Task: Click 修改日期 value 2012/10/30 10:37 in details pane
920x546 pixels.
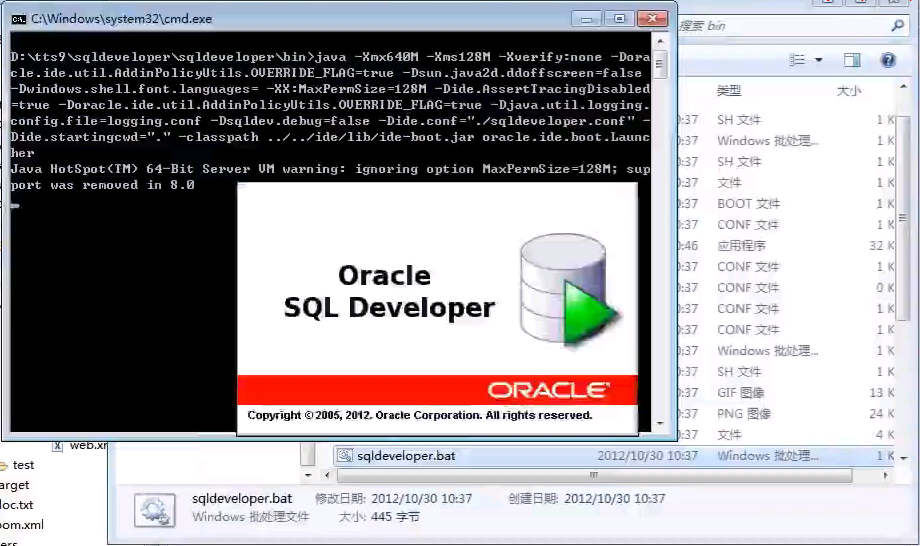Action: 421,498
